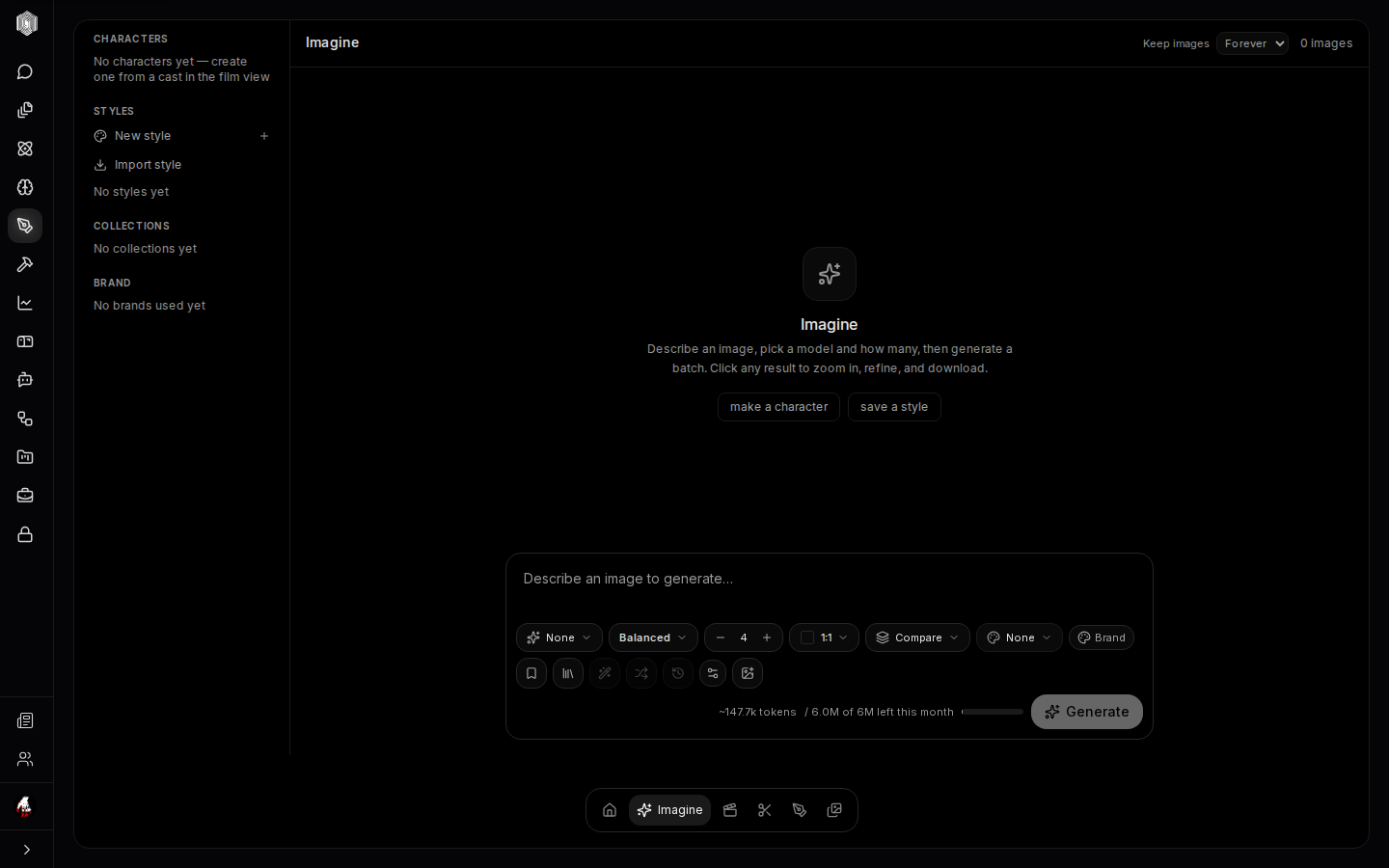Screen dimensions: 1389x868
Task: Go to the home icon in the bottom bar
Action: click(x=610, y=810)
